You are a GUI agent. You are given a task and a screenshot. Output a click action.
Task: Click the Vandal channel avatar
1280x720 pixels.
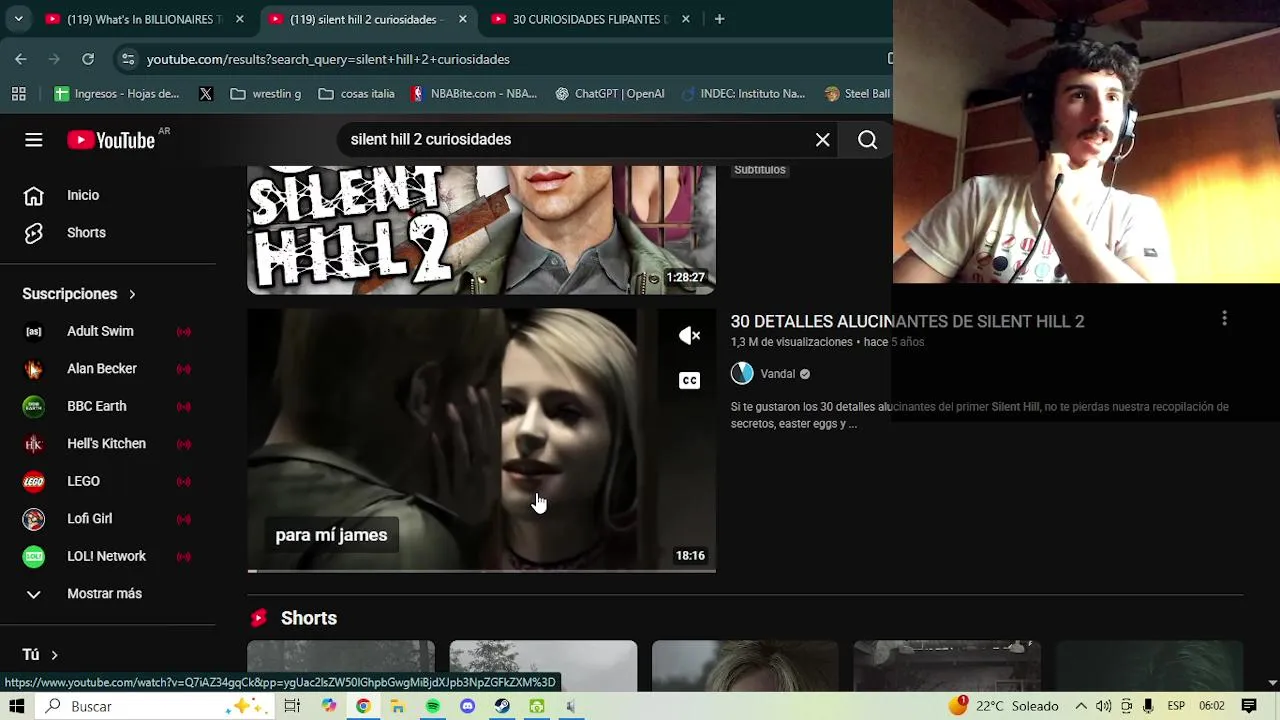pos(742,374)
